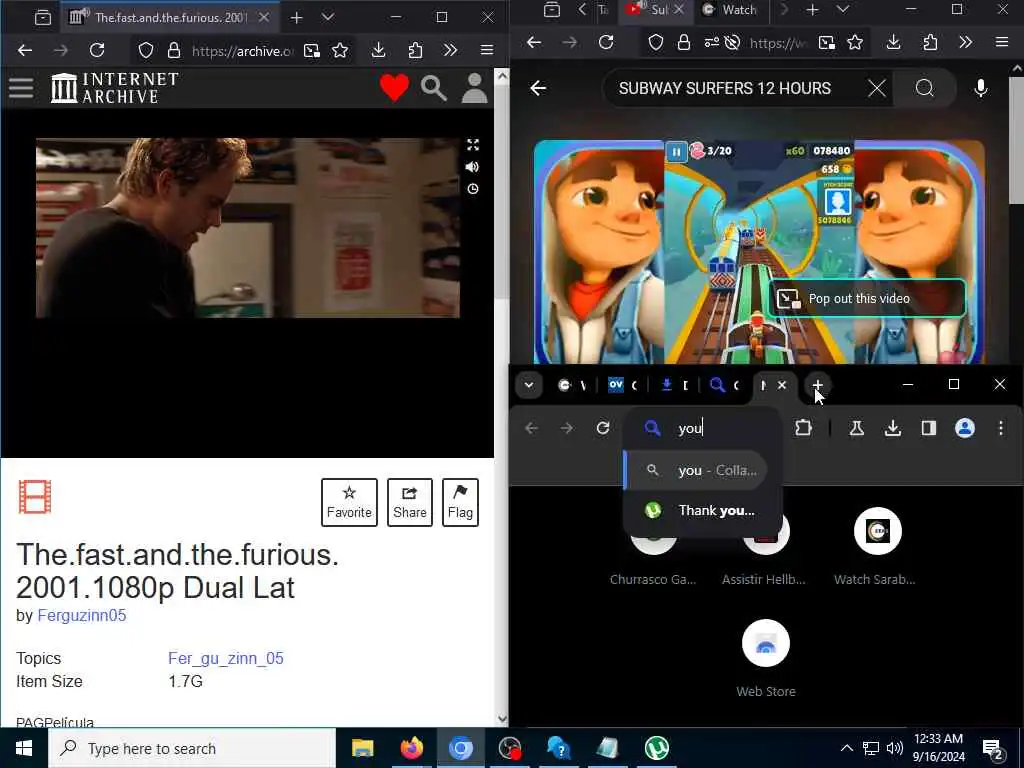Switch to the blue download-arrow Chrome tab
1024x768 pixels.
[667, 385]
